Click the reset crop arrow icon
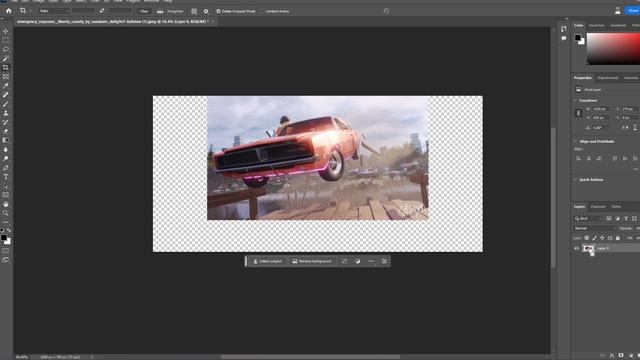640x360 pixels. click(386, 11)
